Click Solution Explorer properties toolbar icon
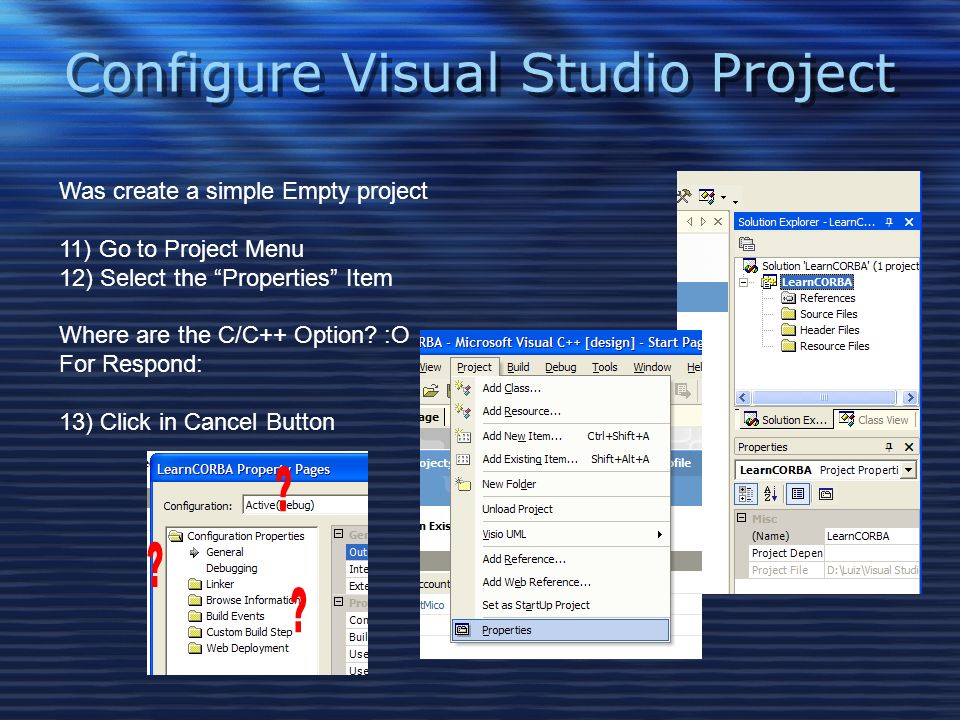Screen dimensions: 960x720 746,244
